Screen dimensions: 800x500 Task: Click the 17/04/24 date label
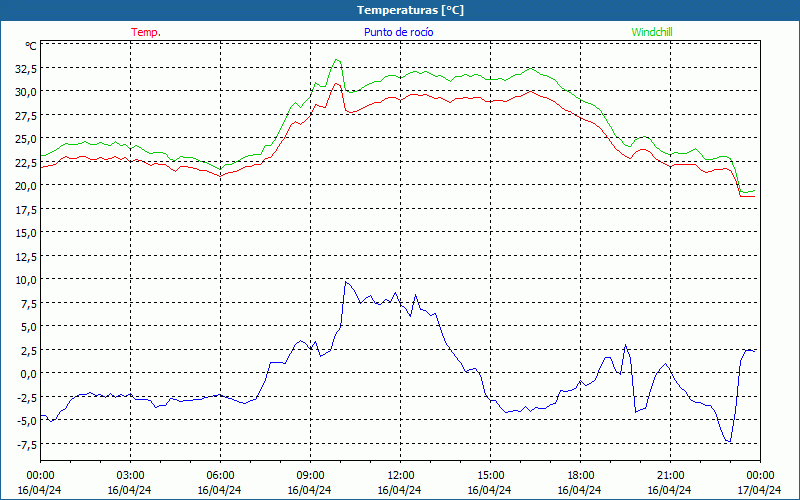click(x=760, y=490)
